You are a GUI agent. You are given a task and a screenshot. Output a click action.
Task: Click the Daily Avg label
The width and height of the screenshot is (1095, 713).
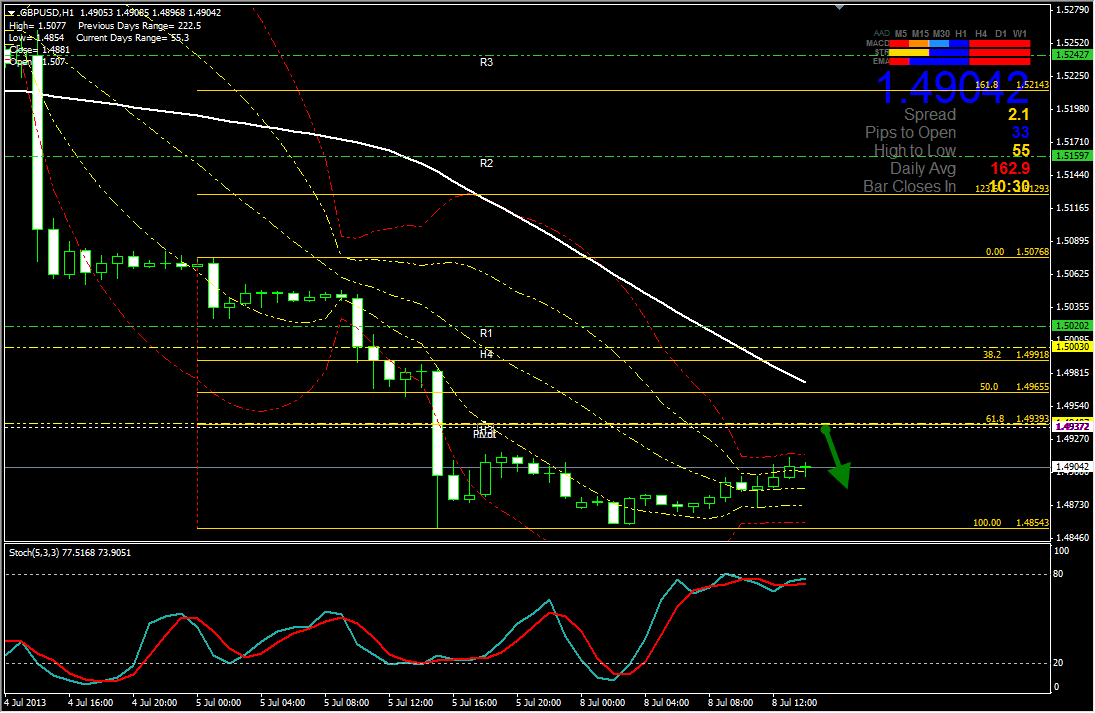(923, 168)
